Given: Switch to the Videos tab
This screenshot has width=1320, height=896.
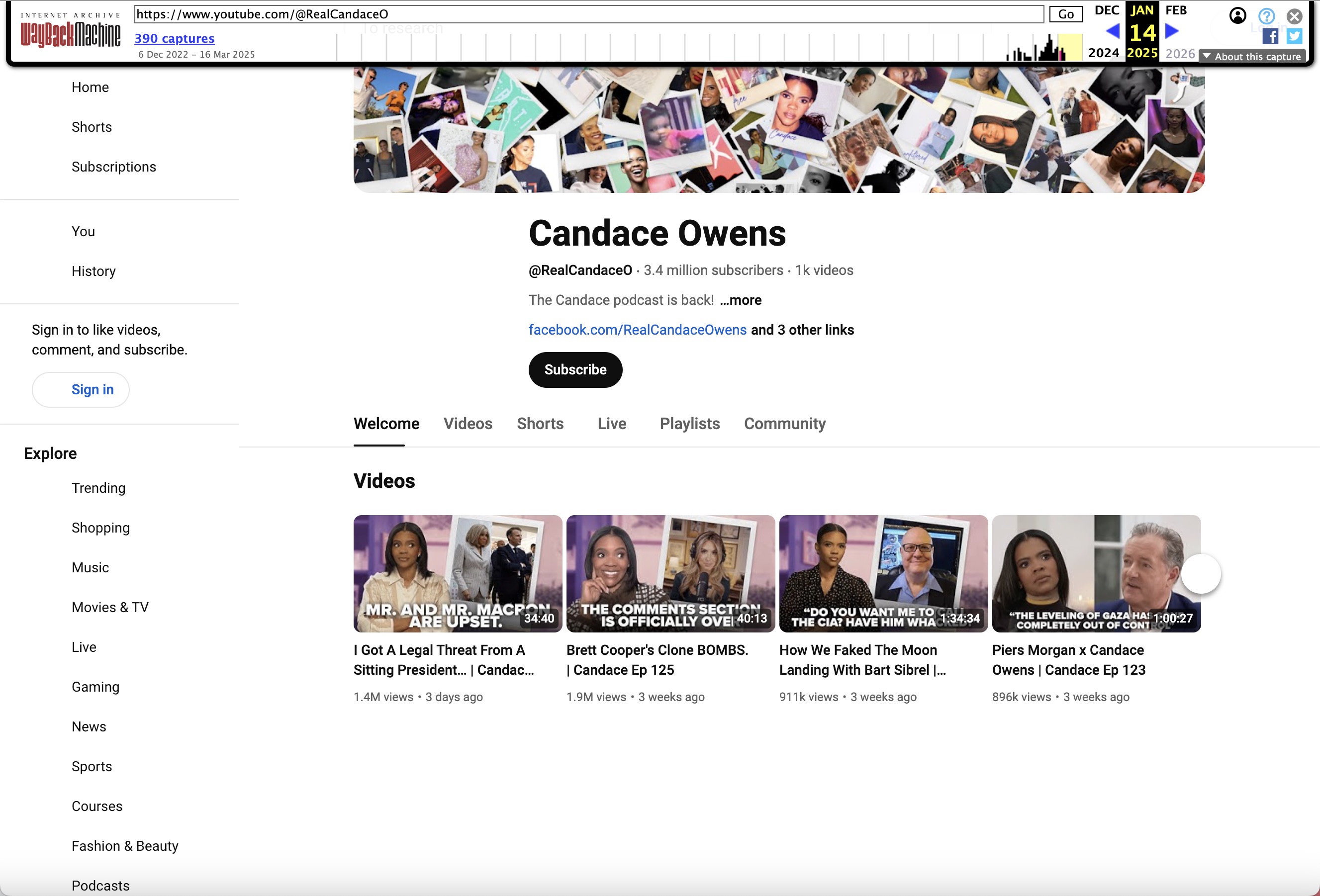Looking at the screenshot, I should 468,424.
